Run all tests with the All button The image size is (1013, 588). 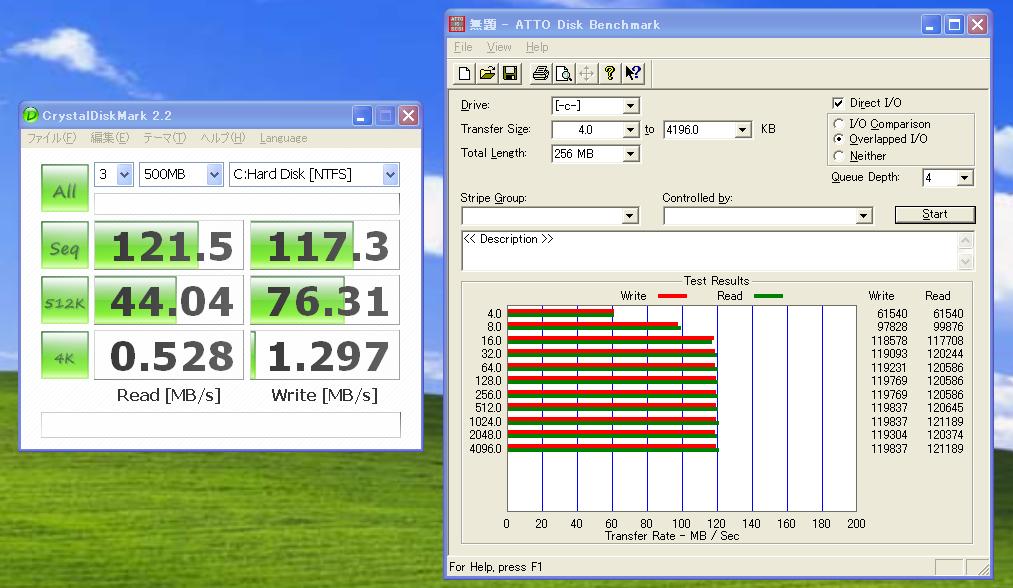coord(64,190)
